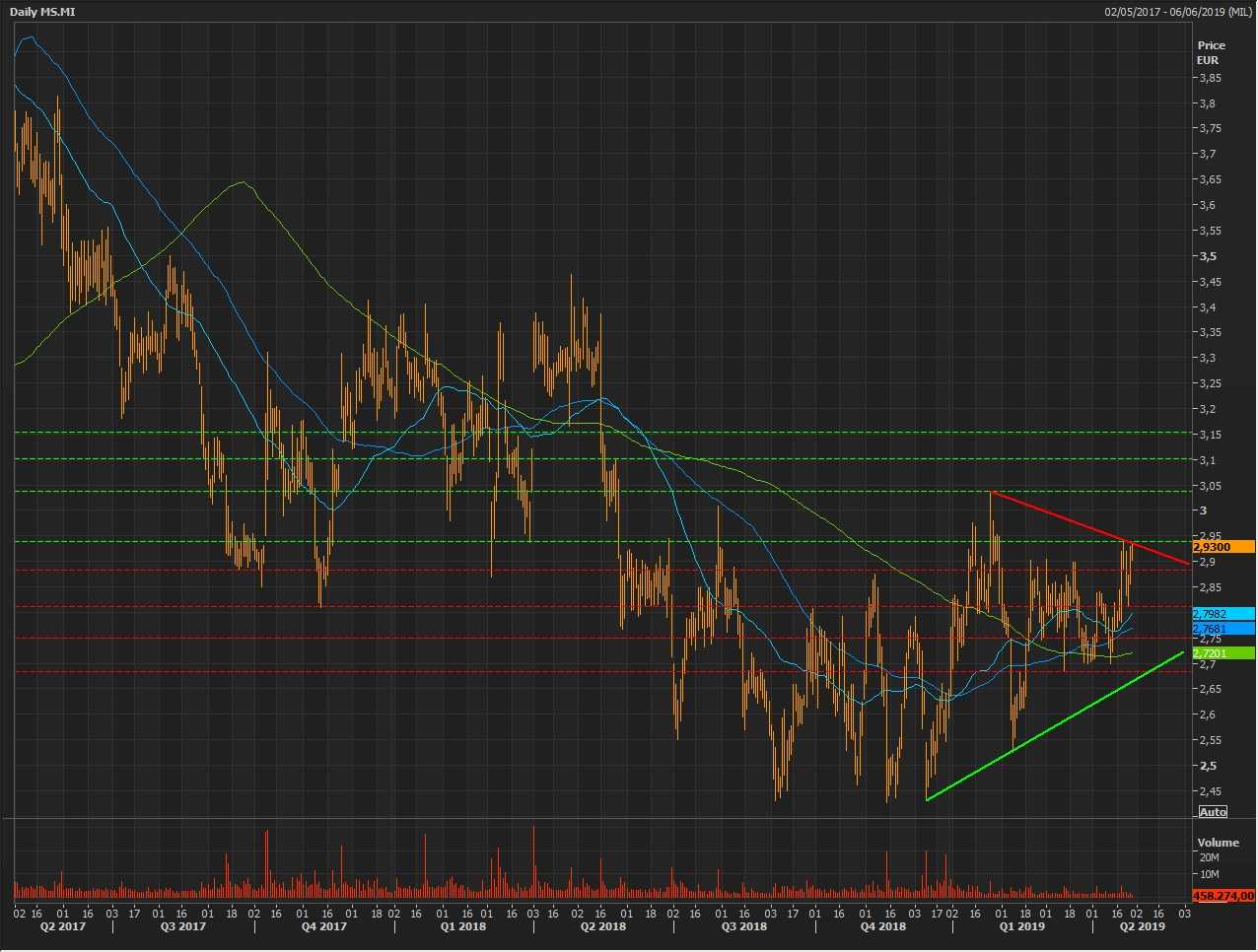Image resolution: width=1258 pixels, height=952 pixels.
Task: Select the green 2,7201 moving average tag
Action: 1223,653
